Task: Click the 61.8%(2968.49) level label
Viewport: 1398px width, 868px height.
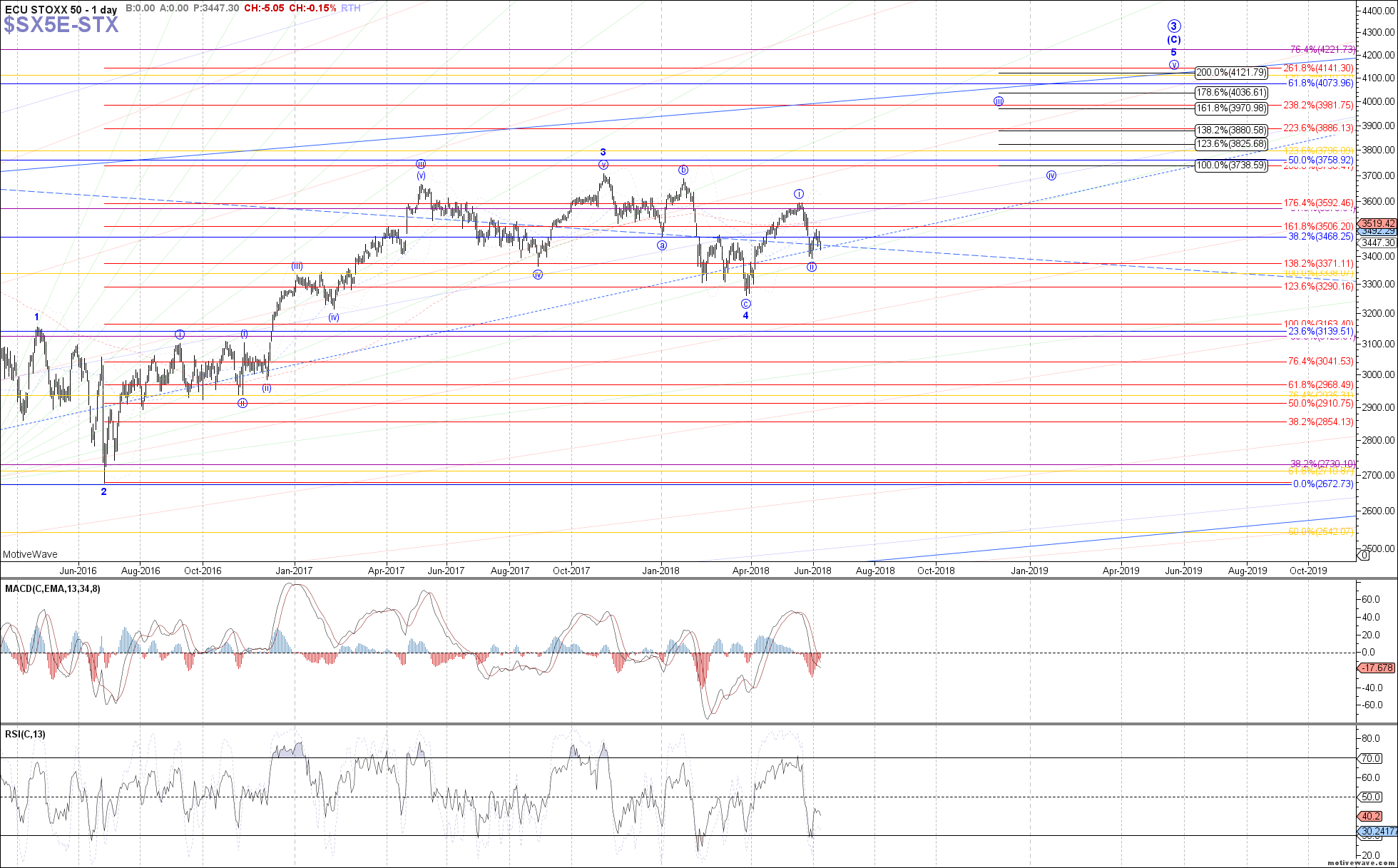Action: (1320, 385)
